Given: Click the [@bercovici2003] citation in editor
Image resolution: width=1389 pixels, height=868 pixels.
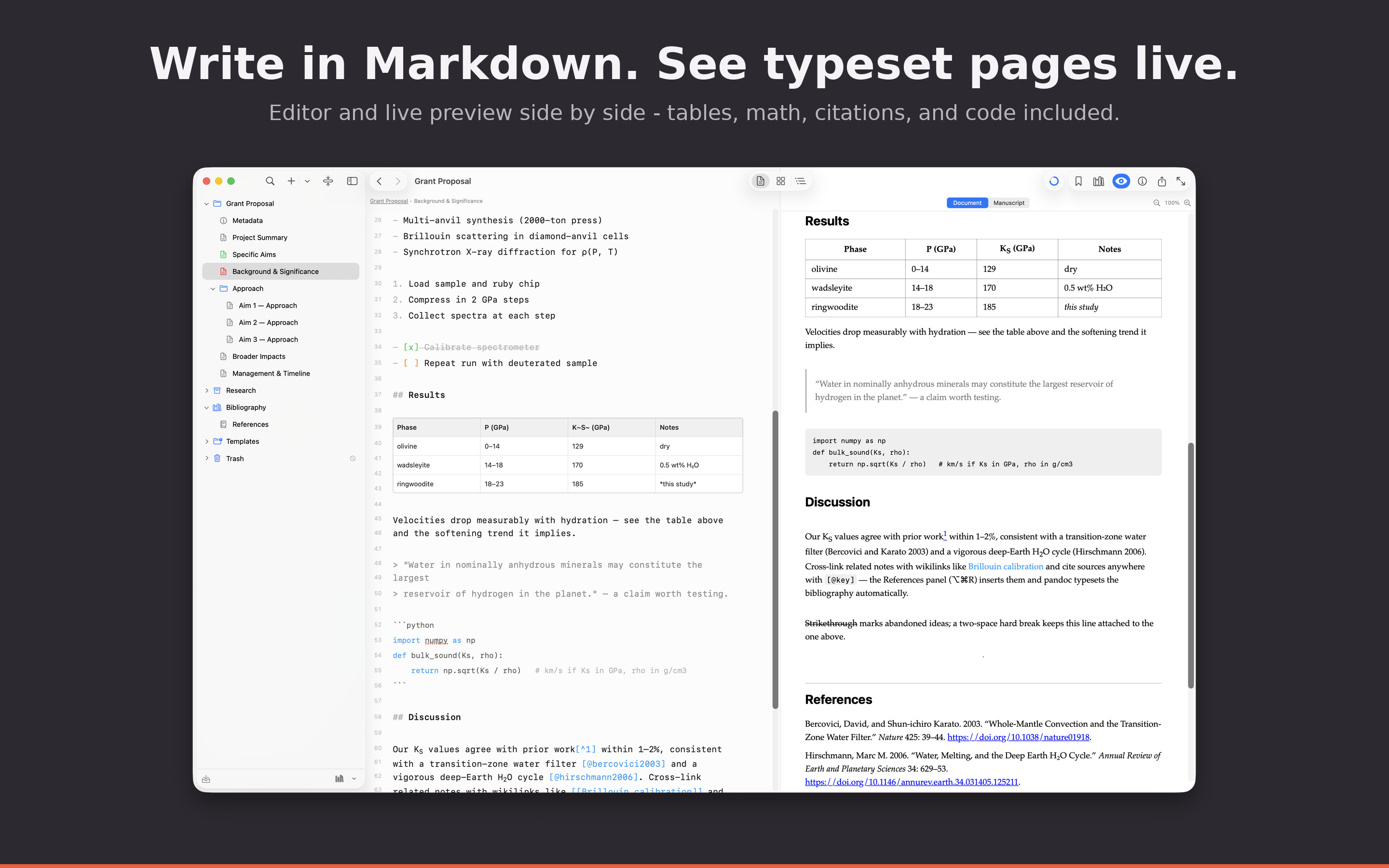Looking at the screenshot, I should [623, 764].
